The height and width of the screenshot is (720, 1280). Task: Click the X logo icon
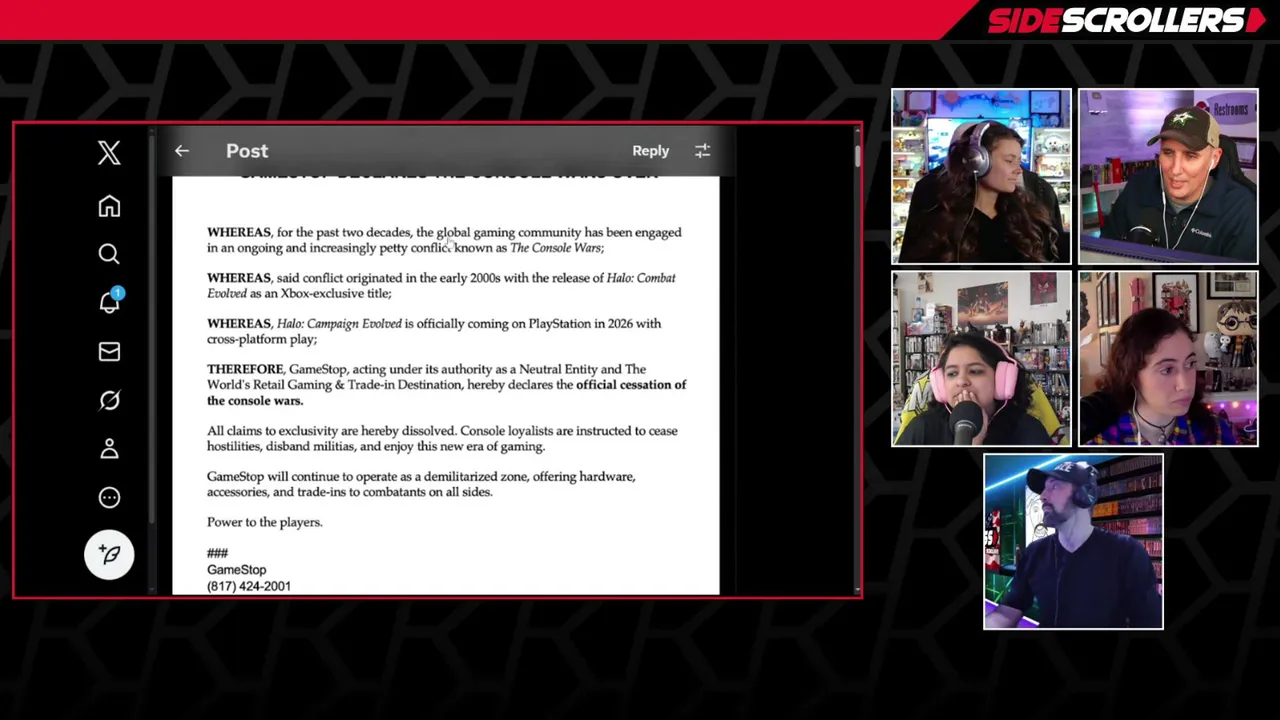tap(109, 152)
